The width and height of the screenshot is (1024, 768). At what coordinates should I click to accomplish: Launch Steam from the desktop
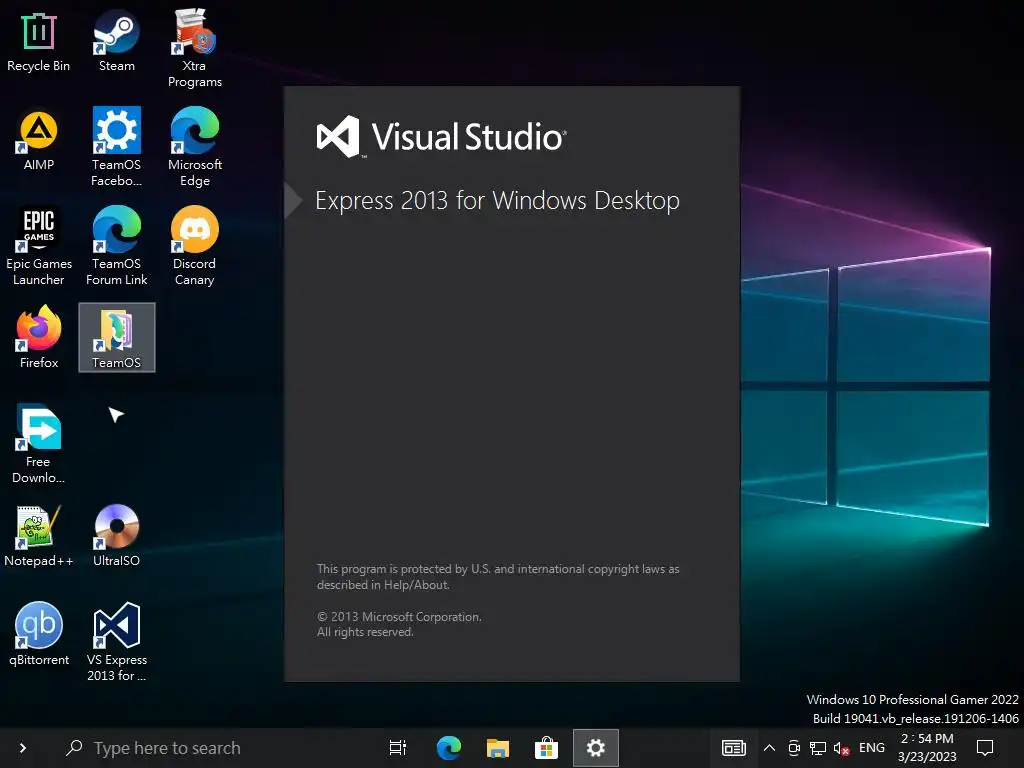click(x=116, y=40)
